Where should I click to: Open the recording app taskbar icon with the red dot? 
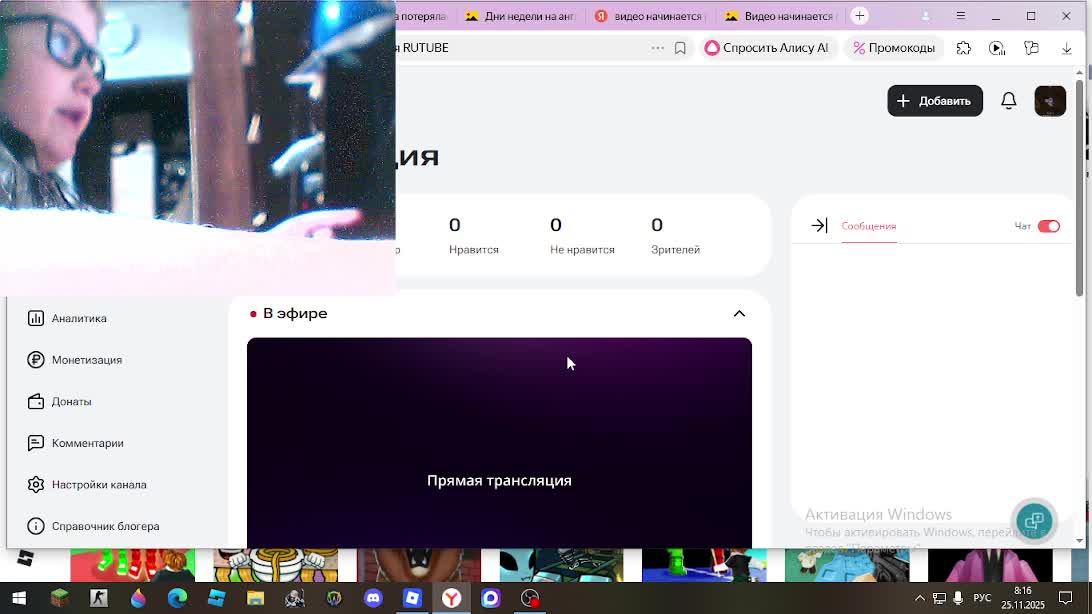(x=530, y=598)
